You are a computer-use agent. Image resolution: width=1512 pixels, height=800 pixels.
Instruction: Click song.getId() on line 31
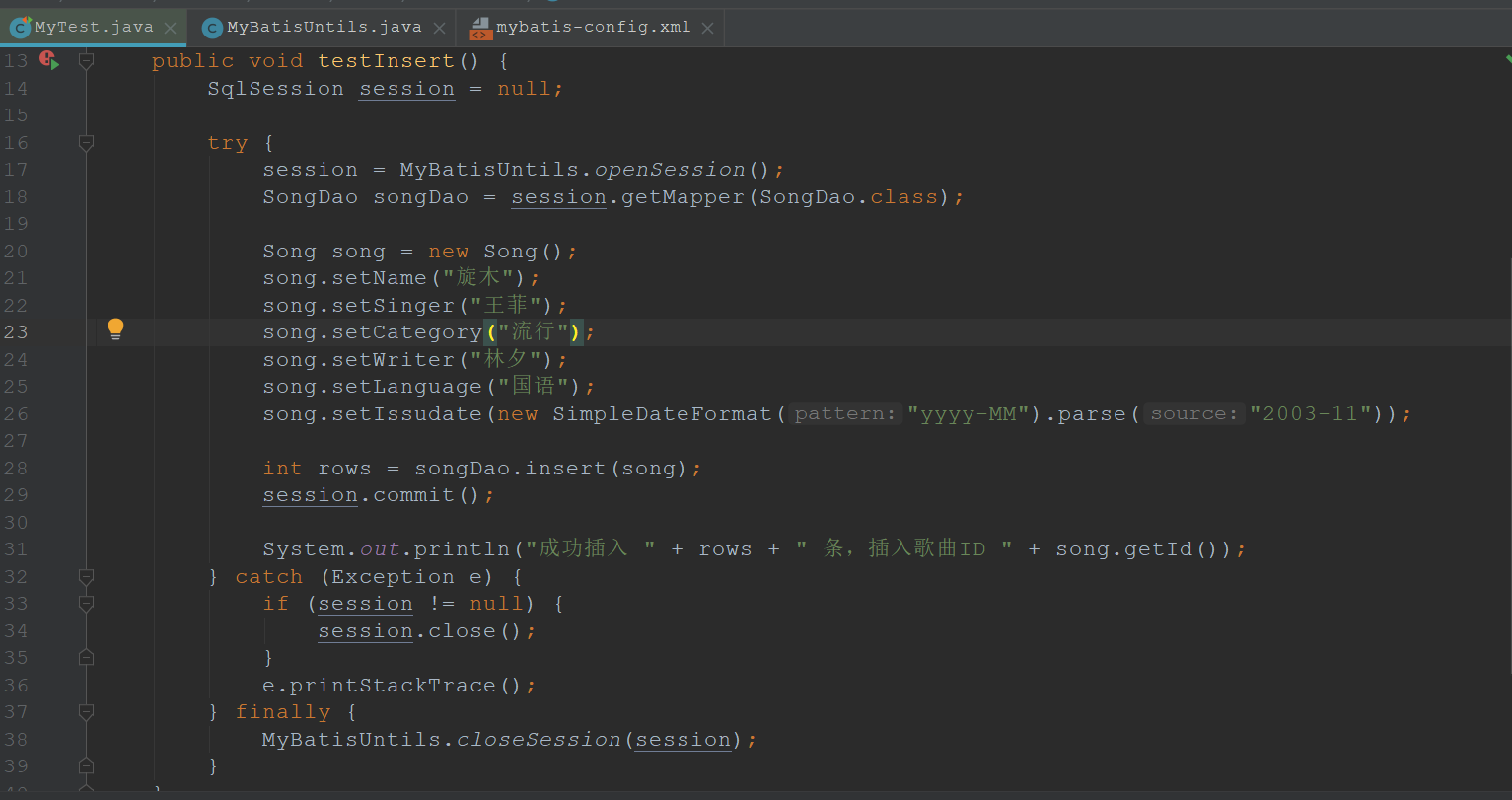point(1137,549)
